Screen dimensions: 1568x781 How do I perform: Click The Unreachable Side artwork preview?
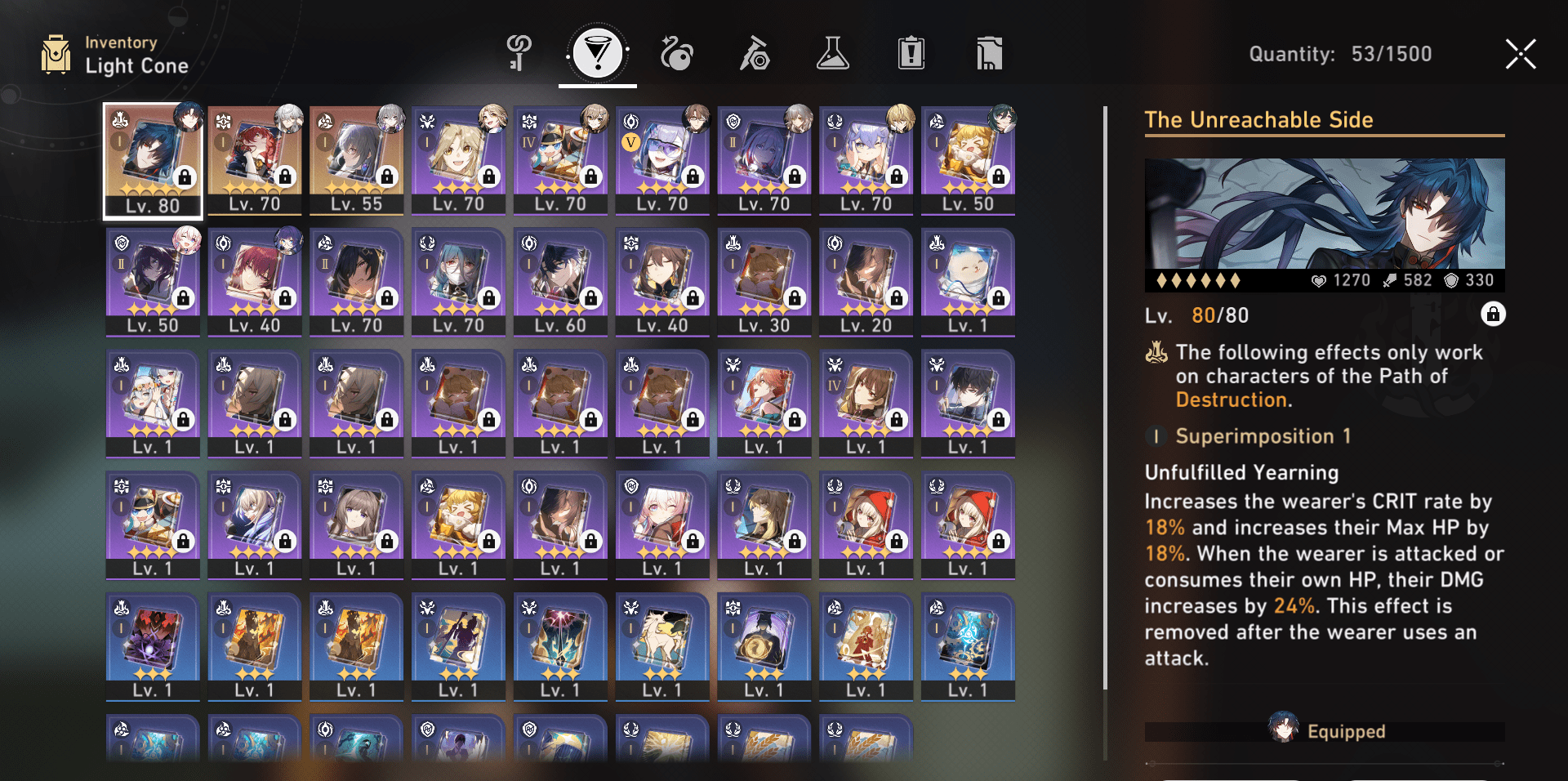coord(1325,214)
